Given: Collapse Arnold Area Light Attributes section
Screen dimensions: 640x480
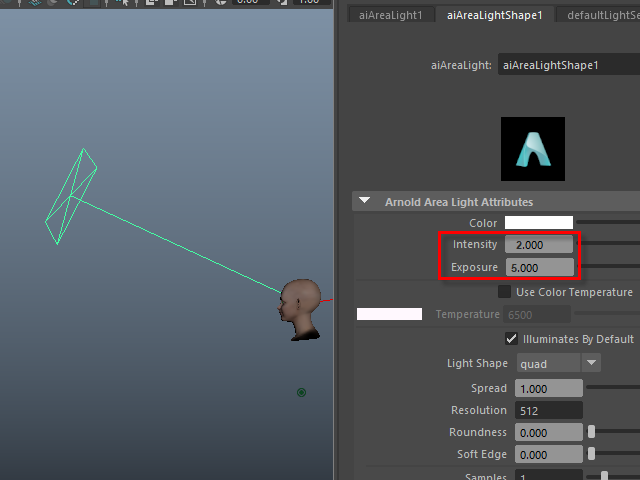Looking at the screenshot, I should [x=366, y=202].
